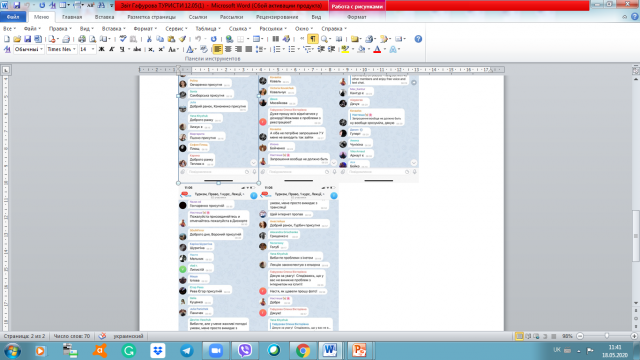
Task: Click the Format Painter brush icon
Action: coord(182,39)
